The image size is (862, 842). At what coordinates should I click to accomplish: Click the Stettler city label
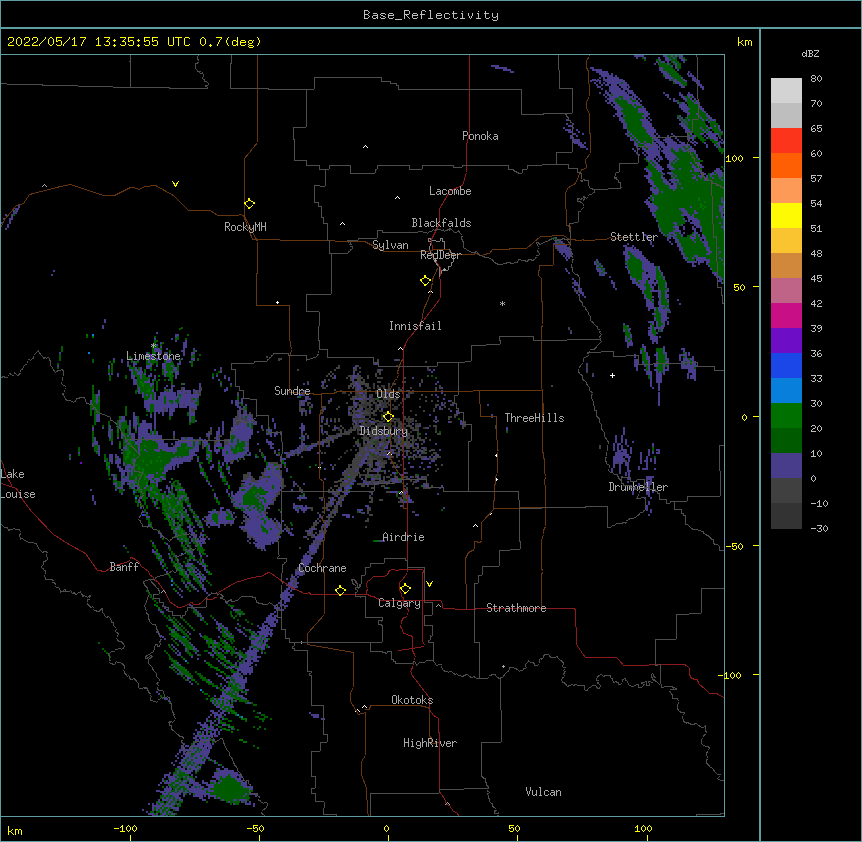pyautogui.click(x=634, y=237)
